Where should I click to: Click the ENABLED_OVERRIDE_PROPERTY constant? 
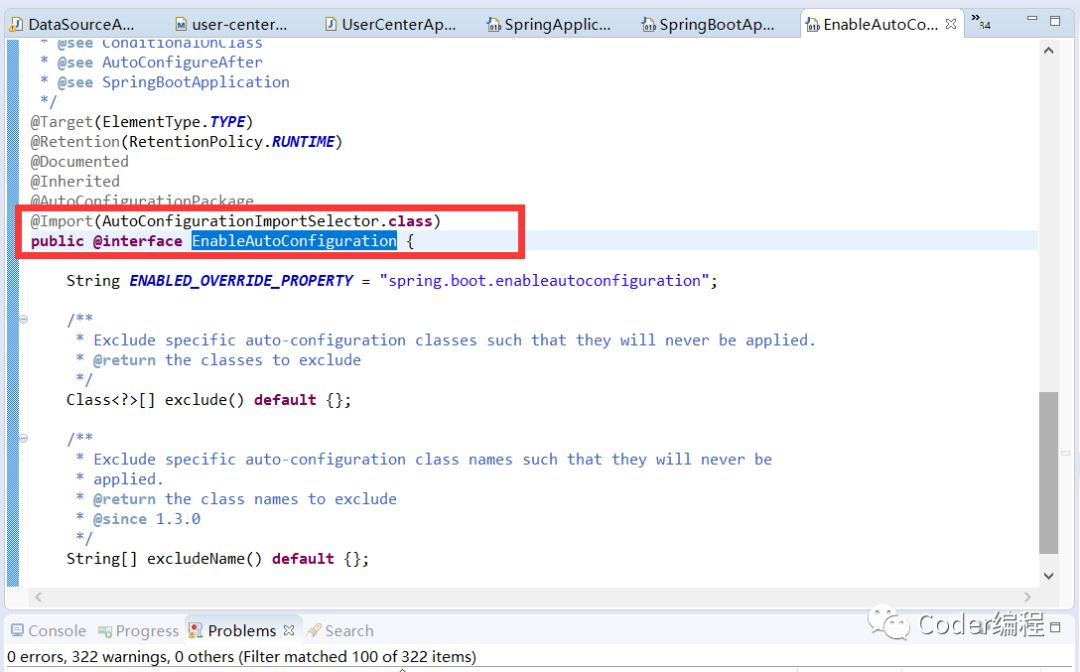click(241, 281)
